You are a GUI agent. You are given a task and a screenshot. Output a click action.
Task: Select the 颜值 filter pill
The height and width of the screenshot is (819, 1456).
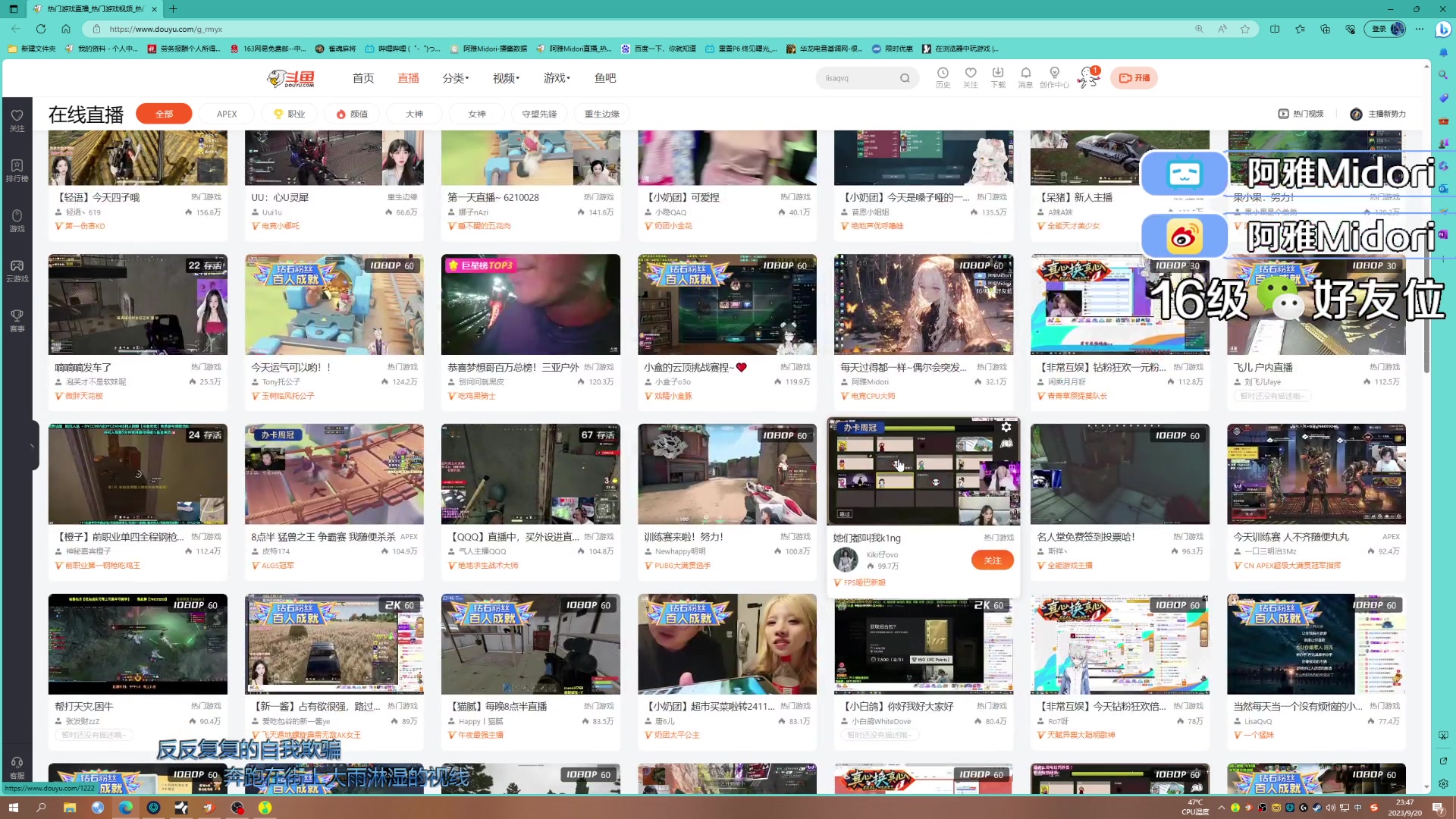pos(352,114)
